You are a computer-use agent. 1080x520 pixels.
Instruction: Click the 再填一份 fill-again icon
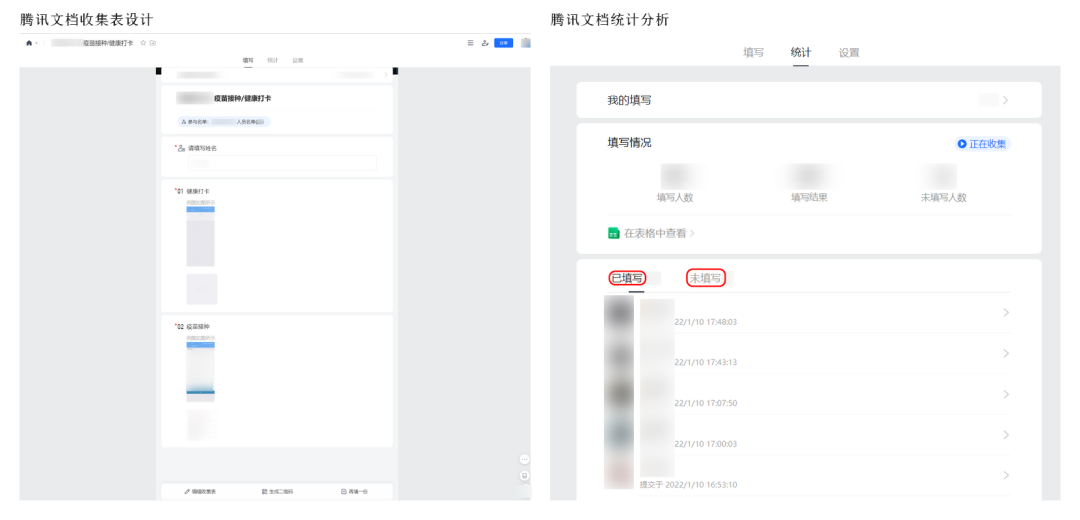[x=344, y=492]
